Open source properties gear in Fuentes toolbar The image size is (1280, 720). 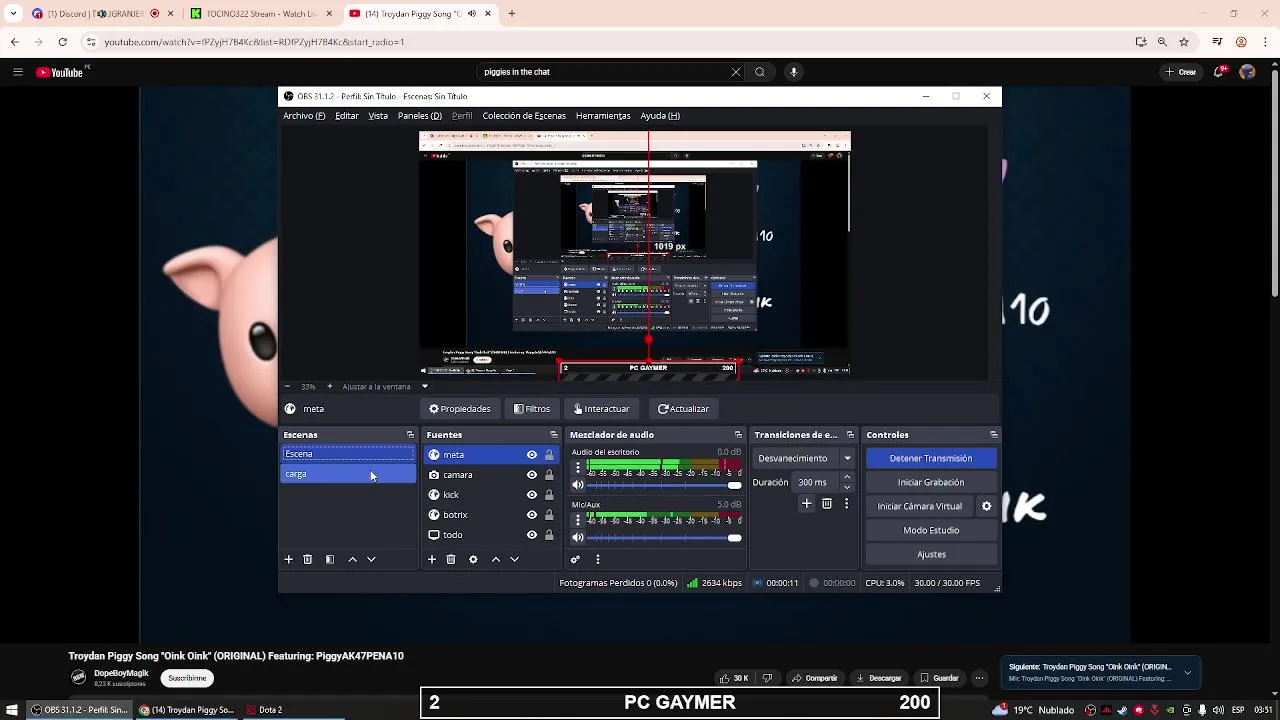[473, 560]
